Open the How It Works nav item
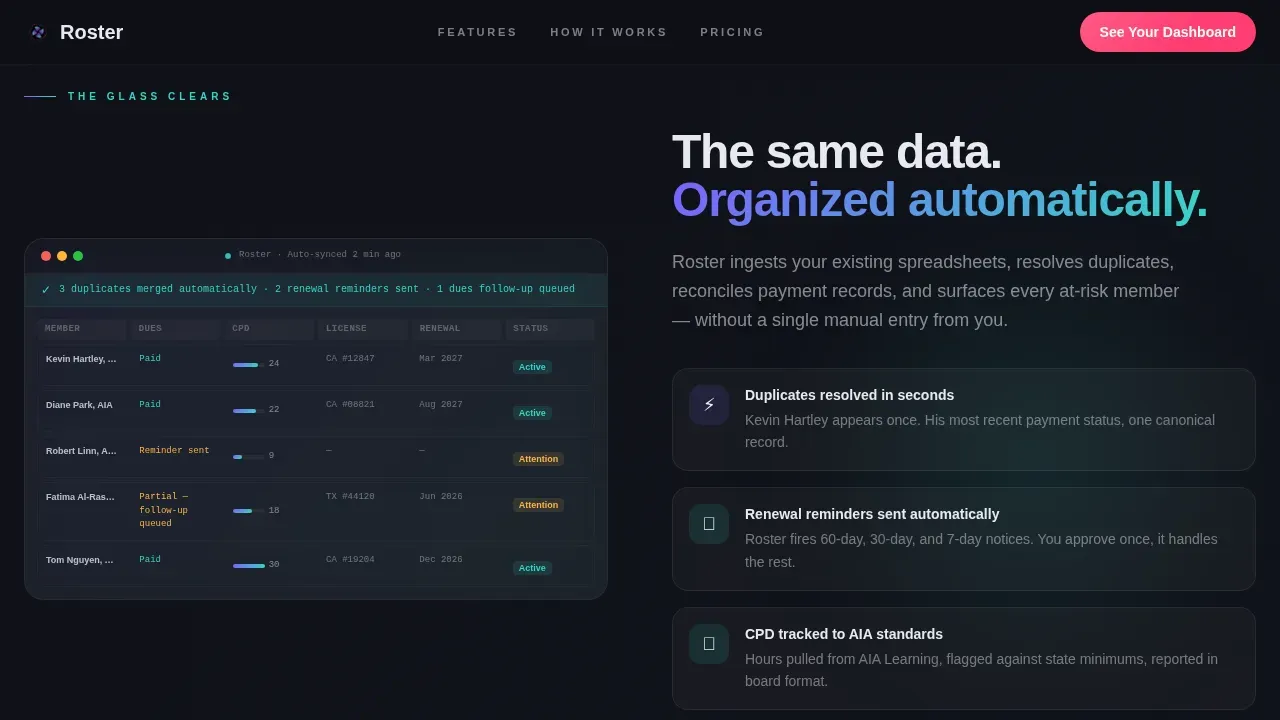The width and height of the screenshot is (1280, 720). tap(608, 32)
